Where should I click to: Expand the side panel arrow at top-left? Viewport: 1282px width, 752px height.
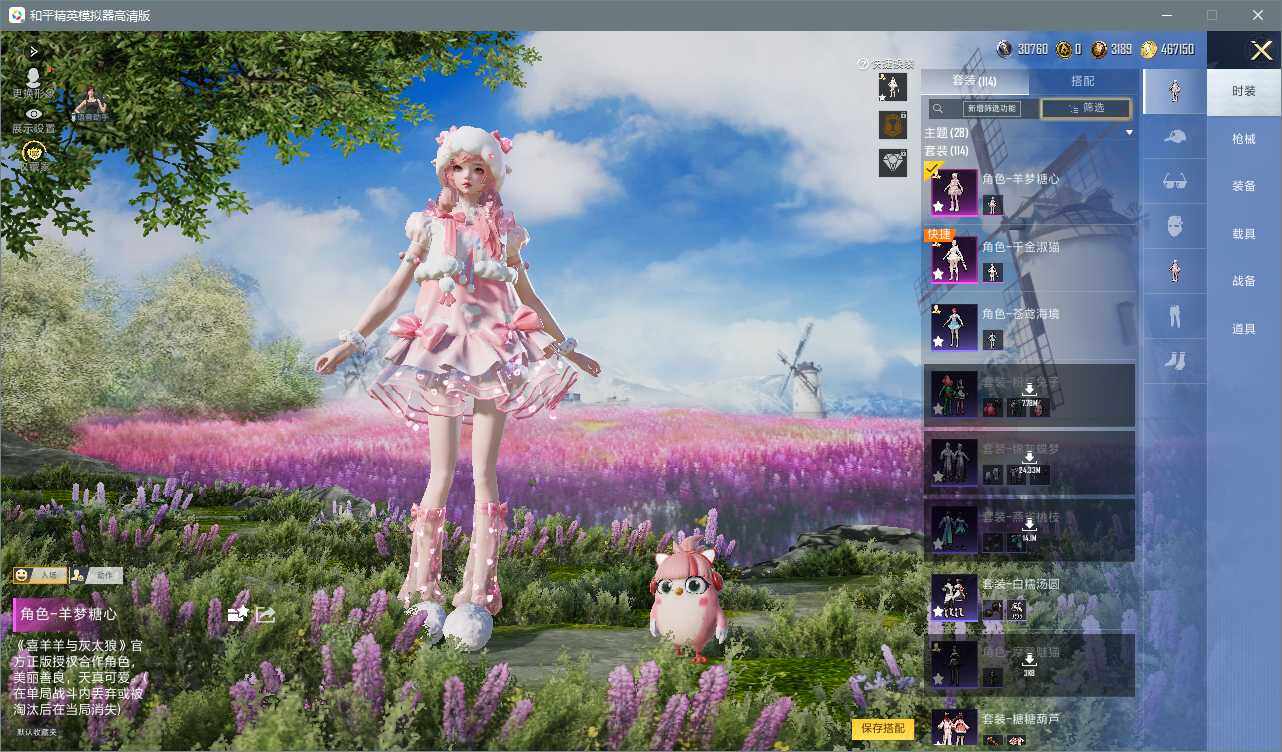point(33,50)
